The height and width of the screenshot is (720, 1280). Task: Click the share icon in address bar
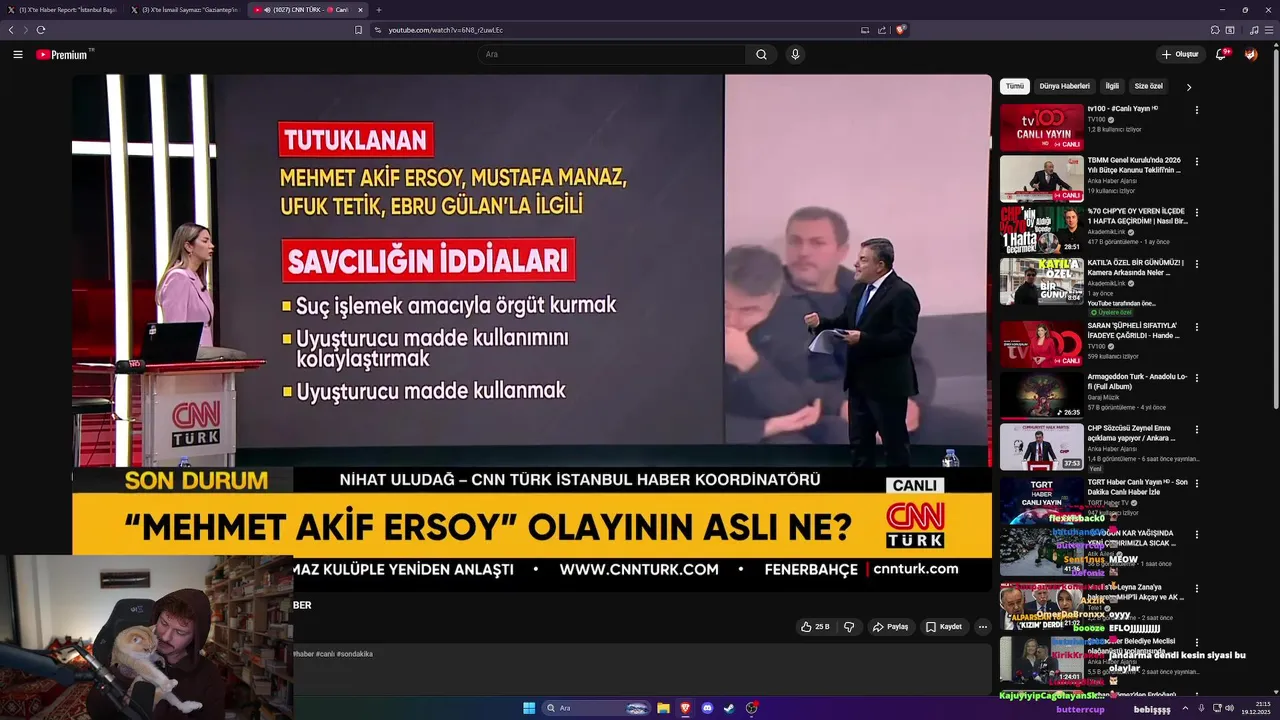tap(882, 30)
